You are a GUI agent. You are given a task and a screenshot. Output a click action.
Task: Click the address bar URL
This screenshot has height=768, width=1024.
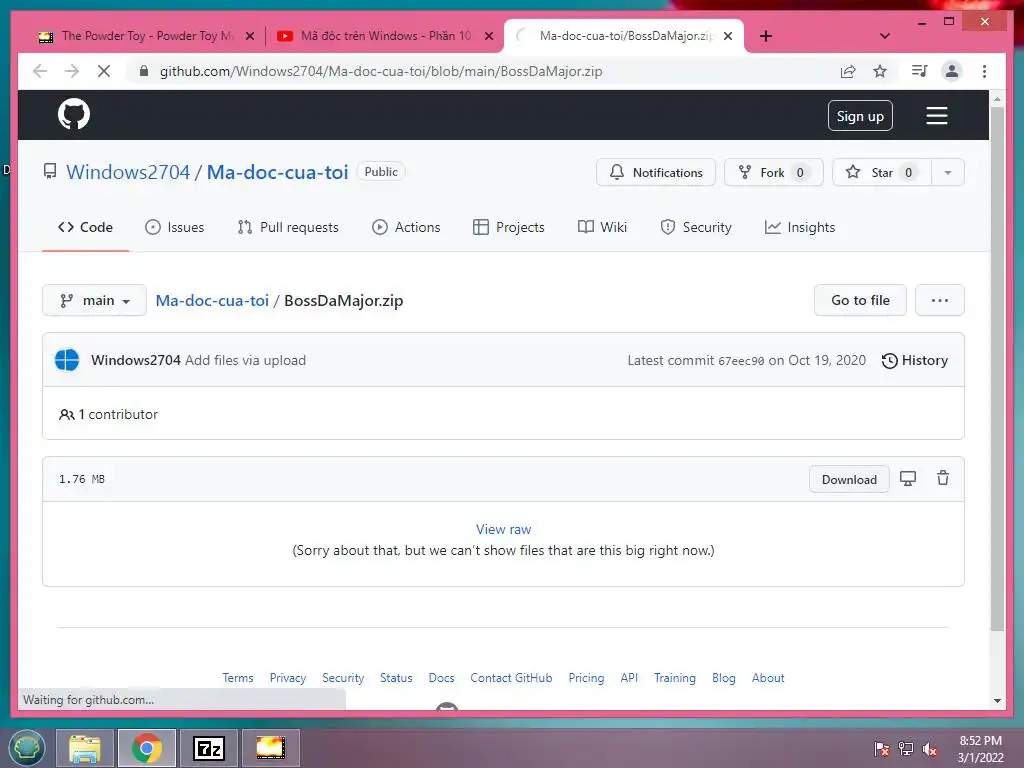coord(381,71)
